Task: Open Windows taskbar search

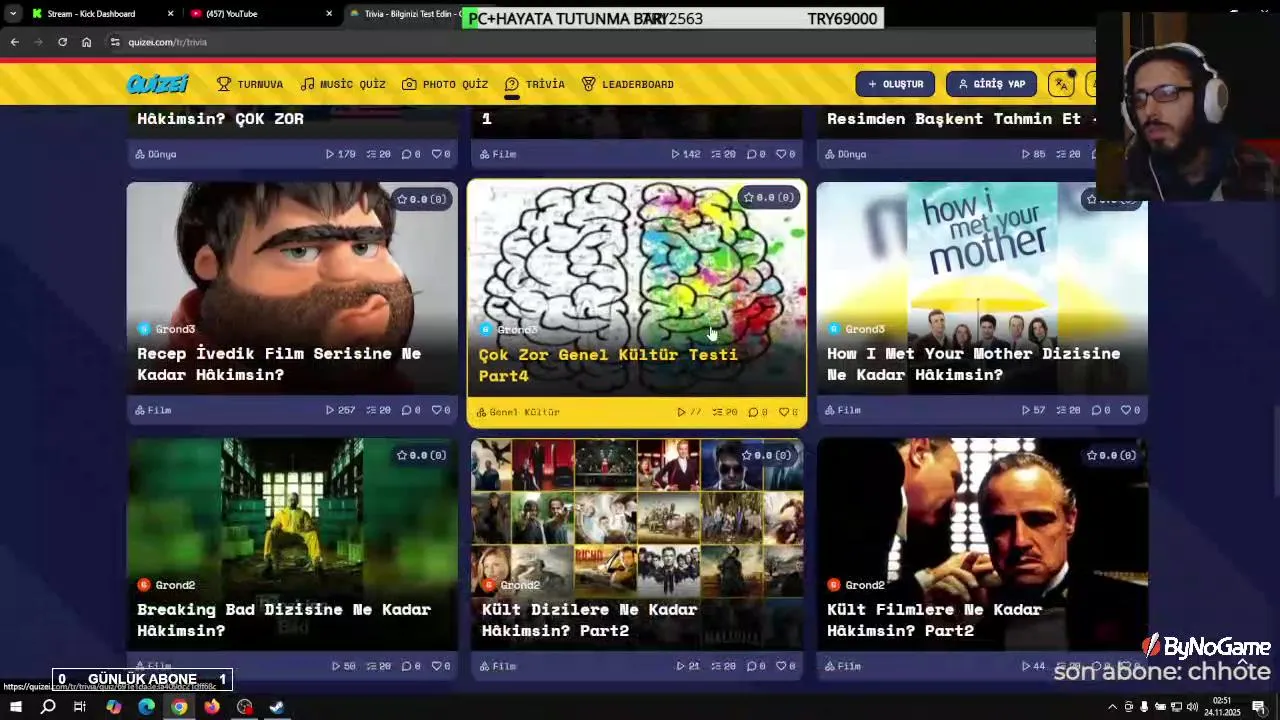Action: 48,707
